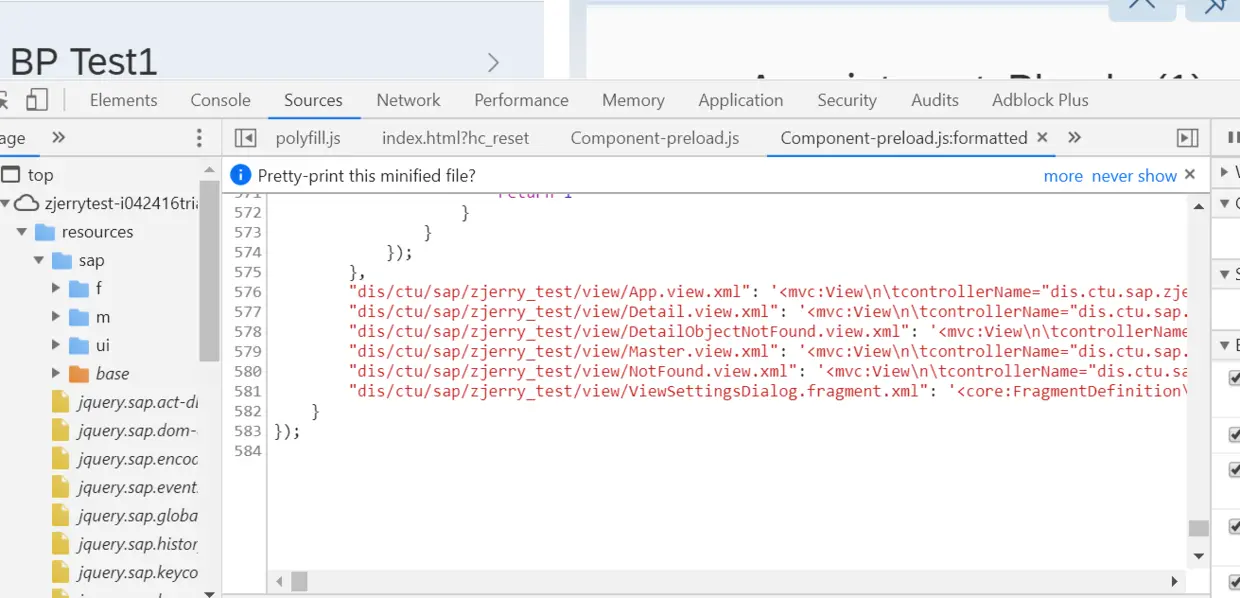Toggle the device toolbar icon
The image size is (1240, 598).
(x=37, y=100)
